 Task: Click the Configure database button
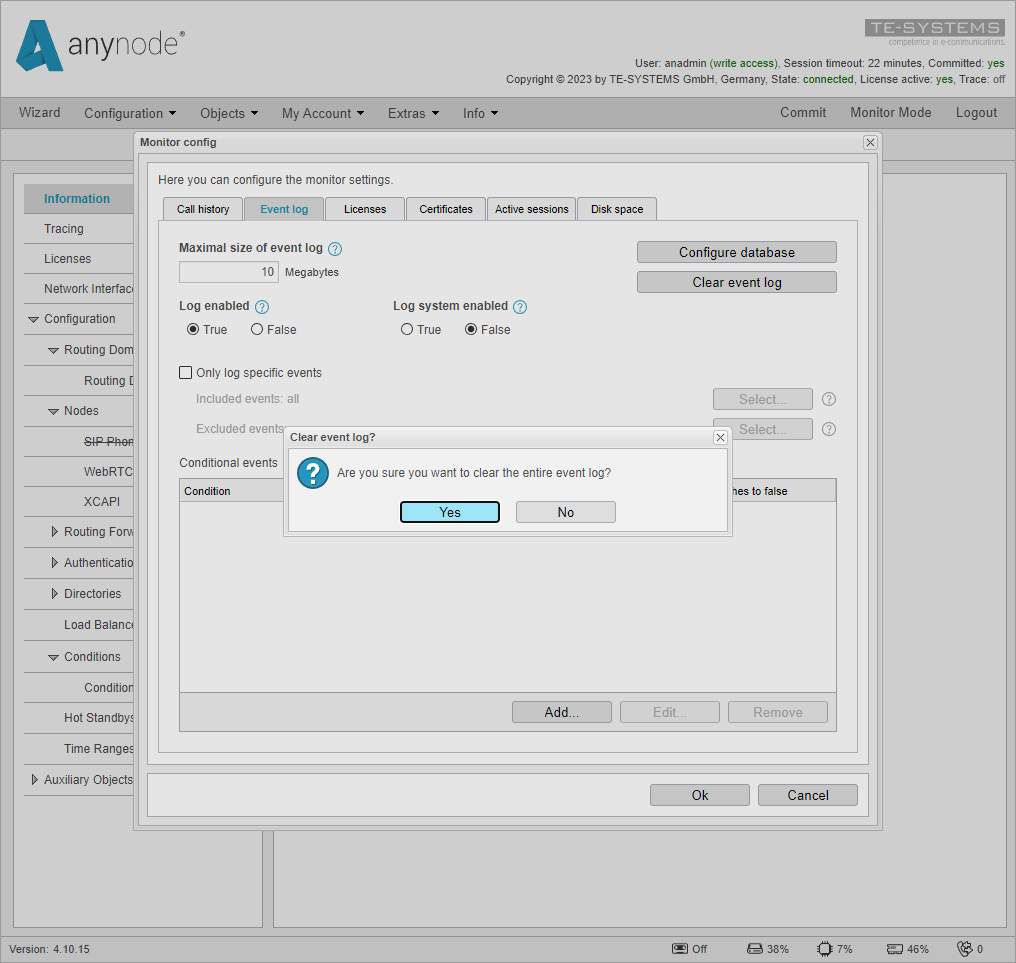736,252
